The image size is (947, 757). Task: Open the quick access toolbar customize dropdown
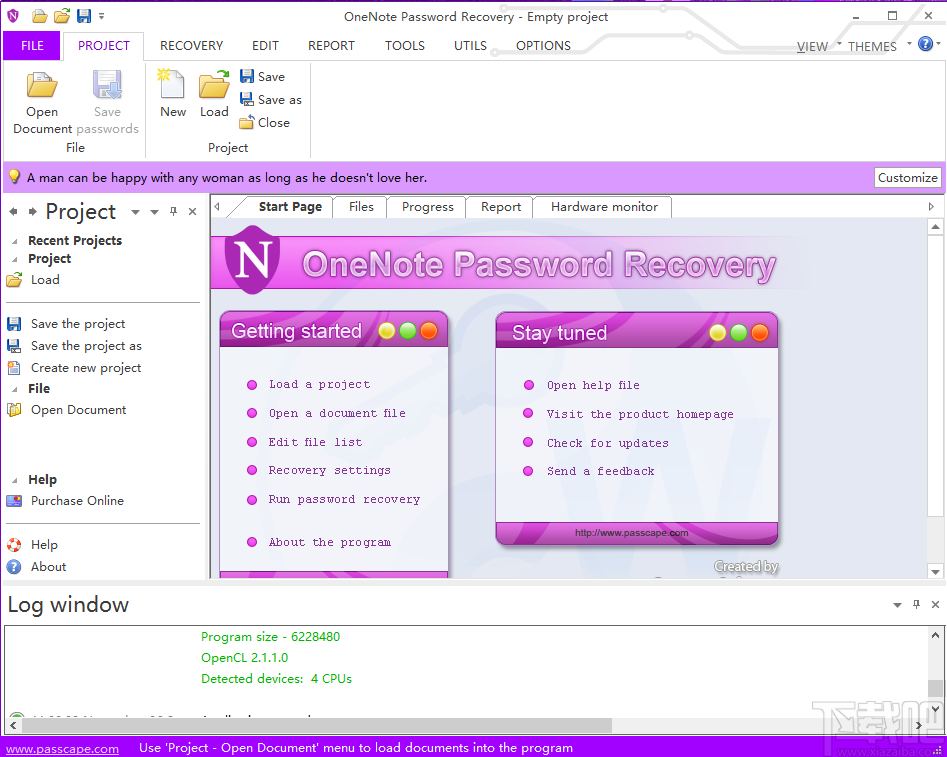103,17
